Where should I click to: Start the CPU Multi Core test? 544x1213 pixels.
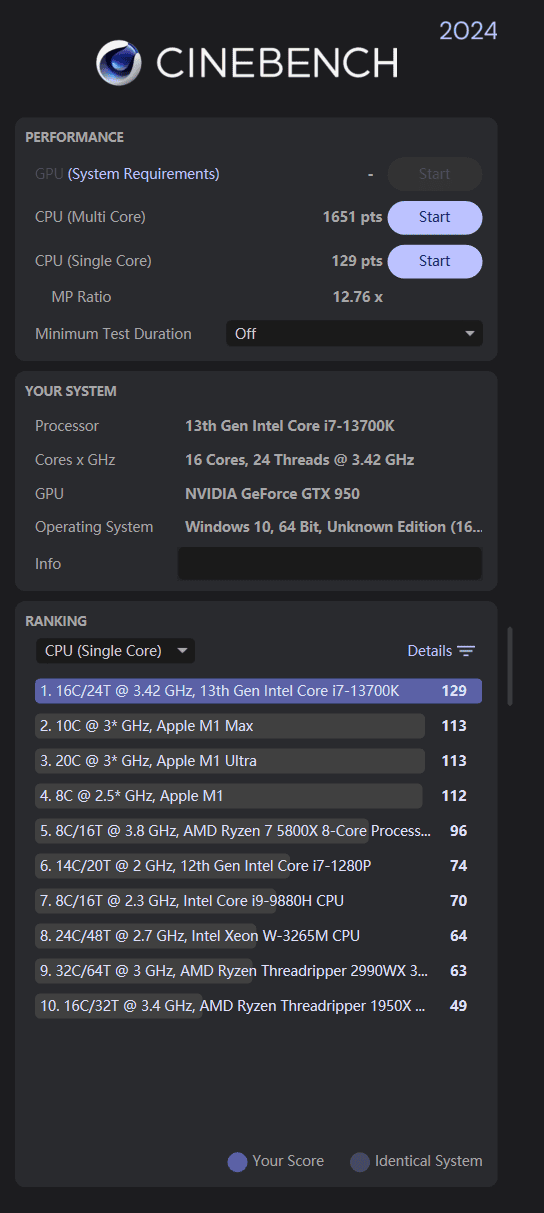pyautogui.click(x=435, y=217)
